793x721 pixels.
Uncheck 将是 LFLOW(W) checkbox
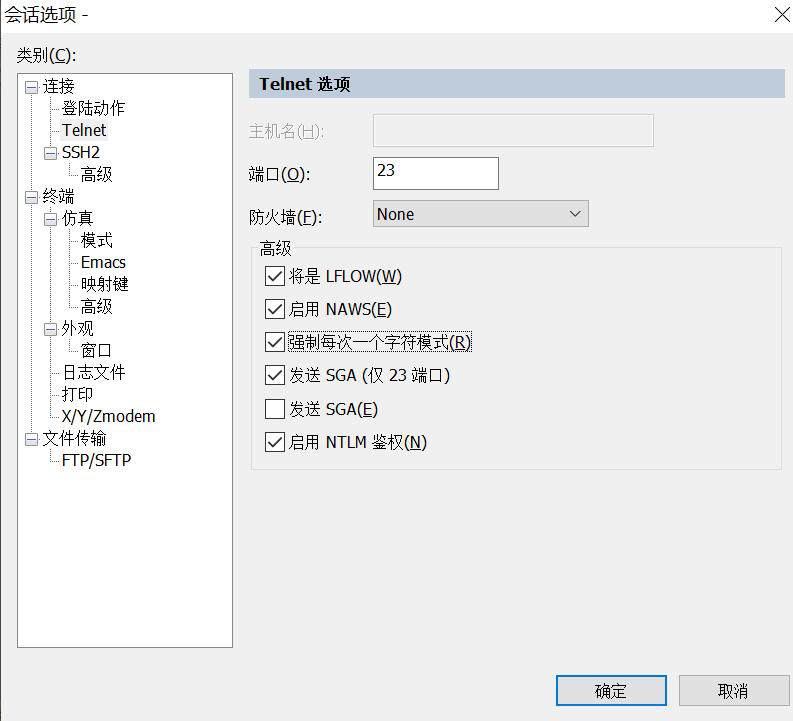tap(275, 277)
